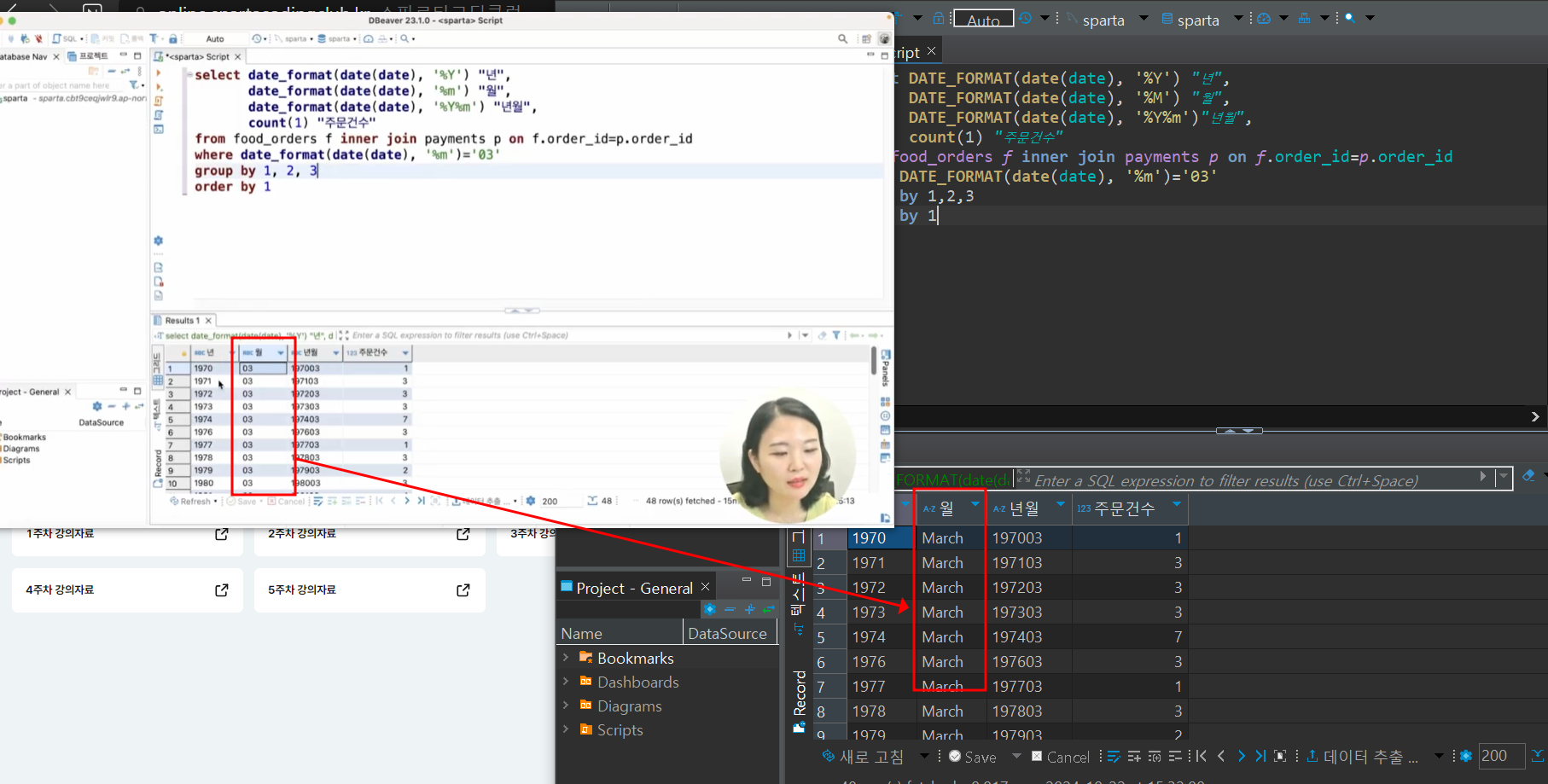Screen dimensions: 1548x784
Task: Click Cancel button in dark DBeaver results toolbar
Action: point(1061,757)
